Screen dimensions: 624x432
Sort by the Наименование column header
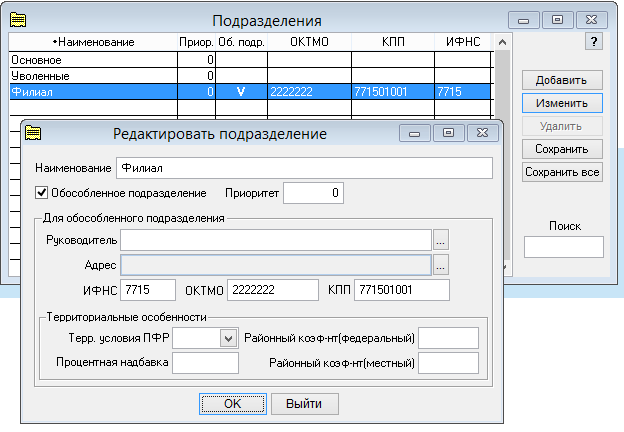pyautogui.click(x=93, y=42)
